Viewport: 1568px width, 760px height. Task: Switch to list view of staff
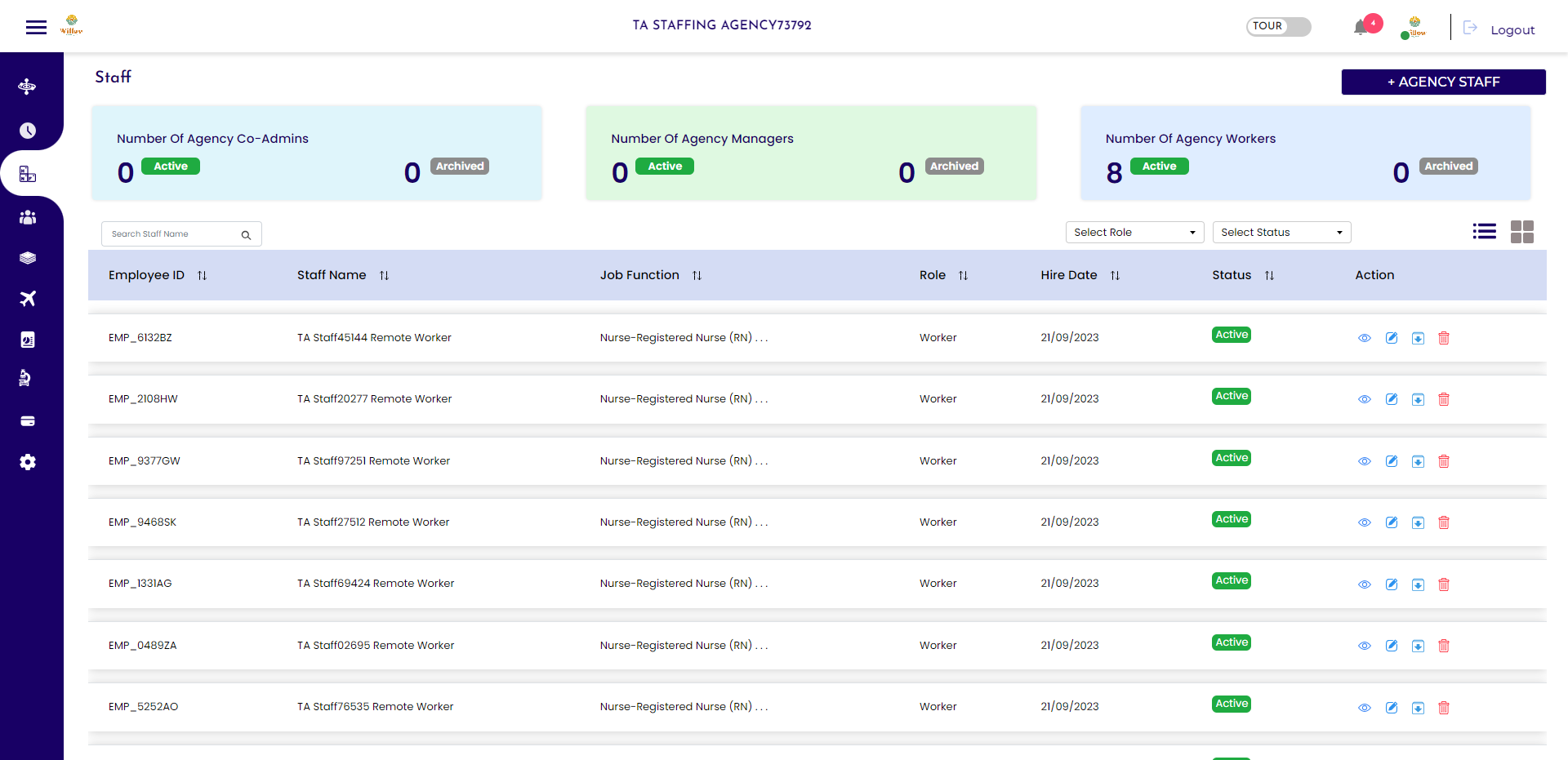click(x=1485, y=231)
